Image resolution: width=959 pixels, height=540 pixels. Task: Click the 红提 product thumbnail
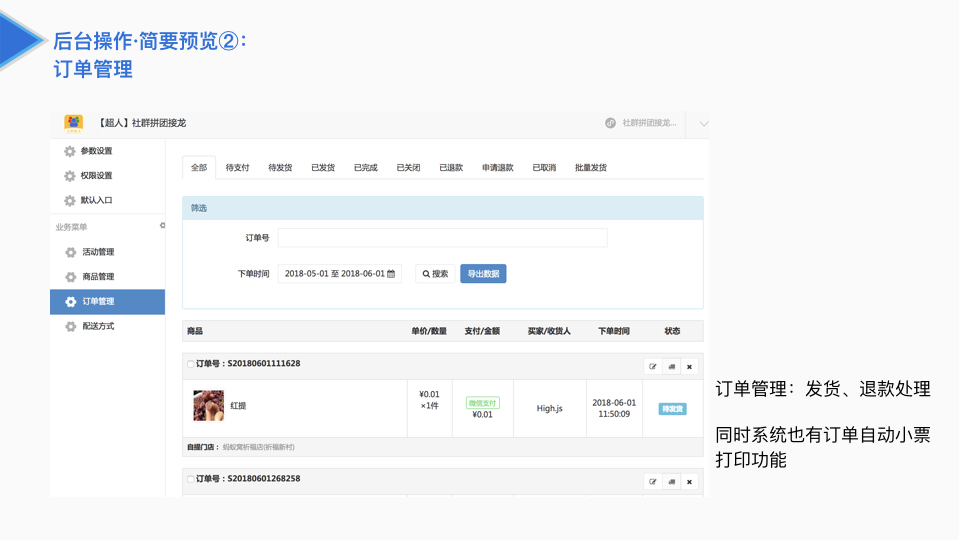coord(208,406)
